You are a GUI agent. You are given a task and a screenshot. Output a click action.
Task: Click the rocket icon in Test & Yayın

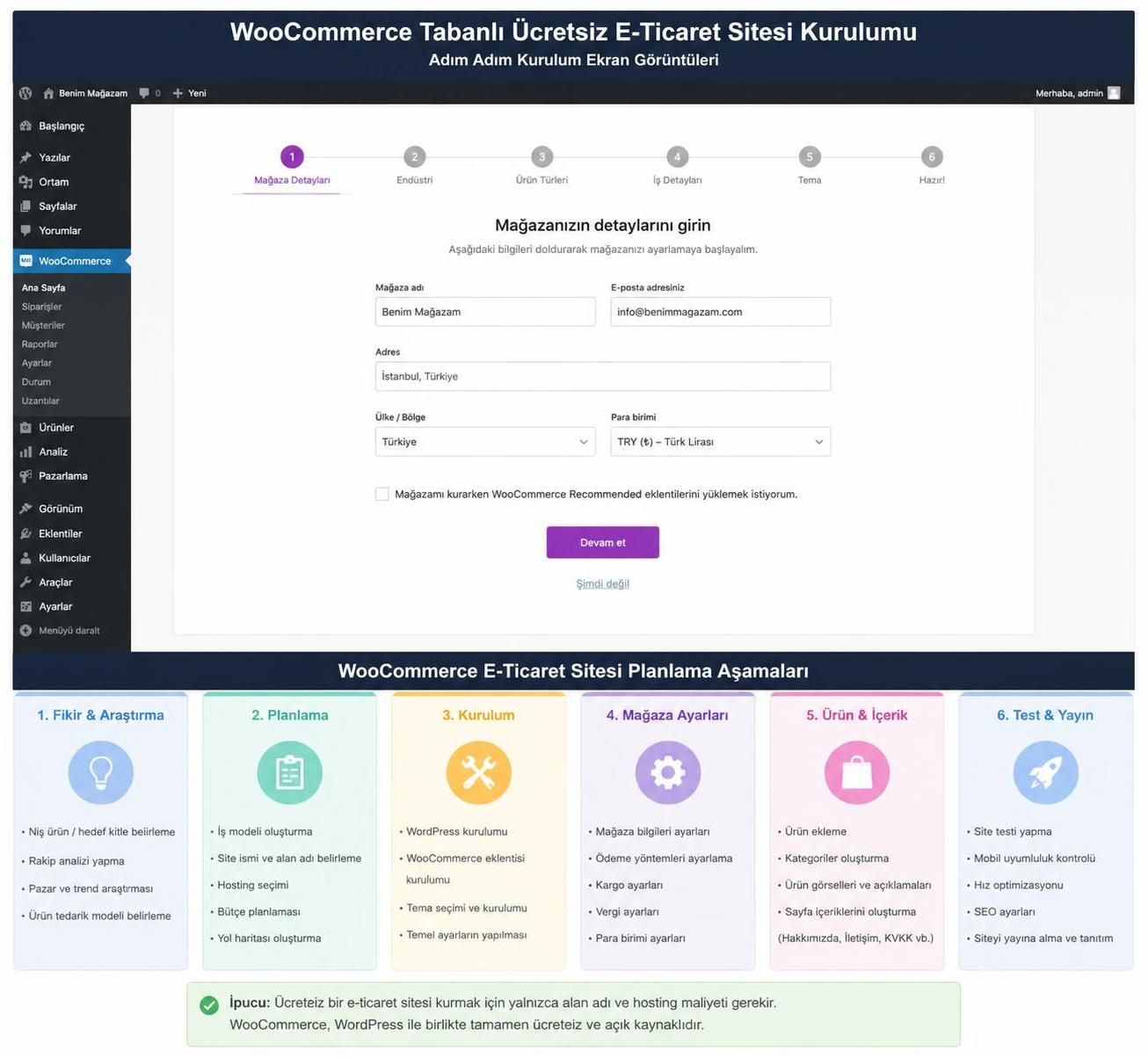coord(1046,772)
